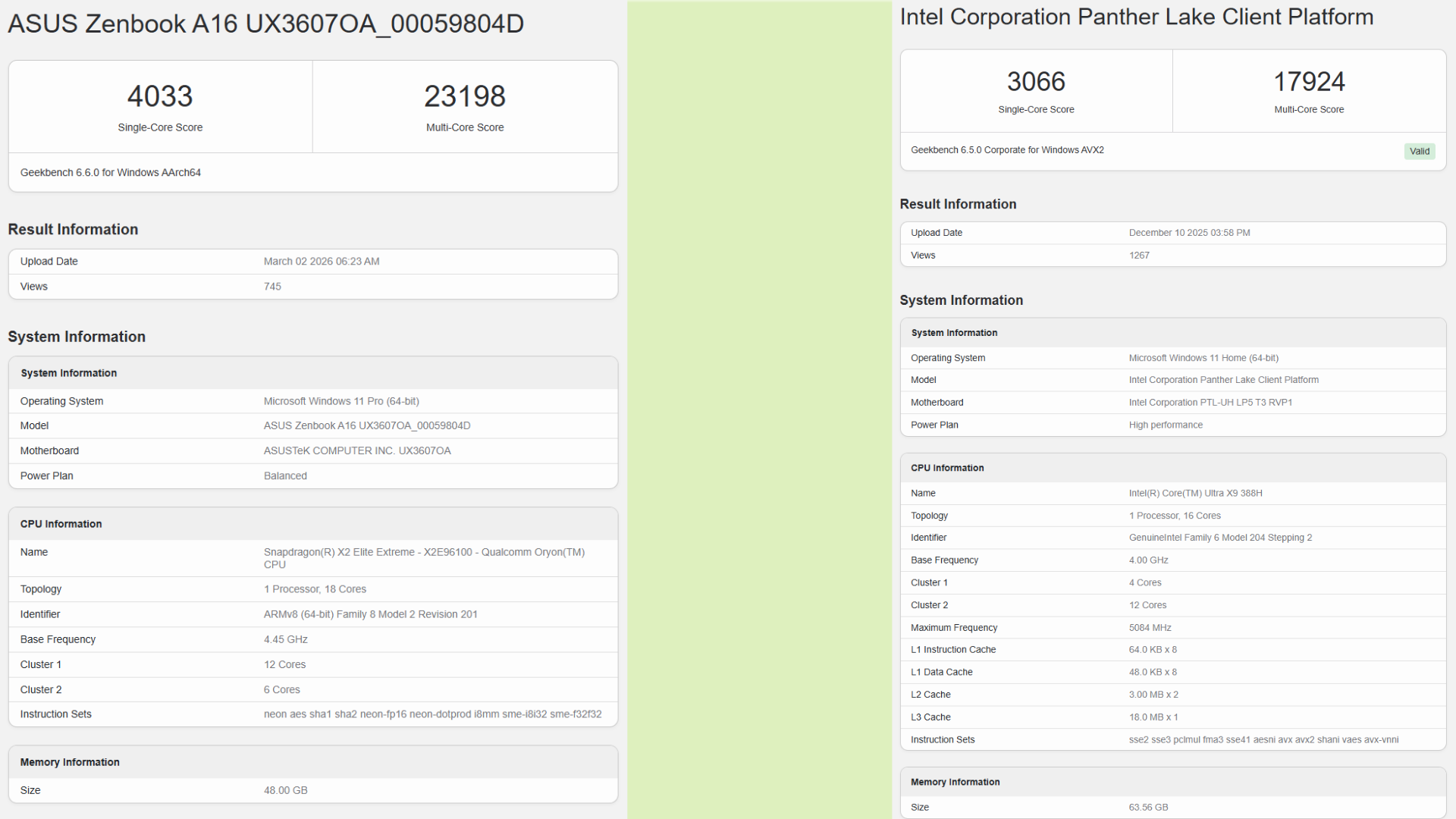The height and width of the screenshot is (819, 1456).
Task: Click the Upload Date March 02 2026 value
Action: point(321,261)
